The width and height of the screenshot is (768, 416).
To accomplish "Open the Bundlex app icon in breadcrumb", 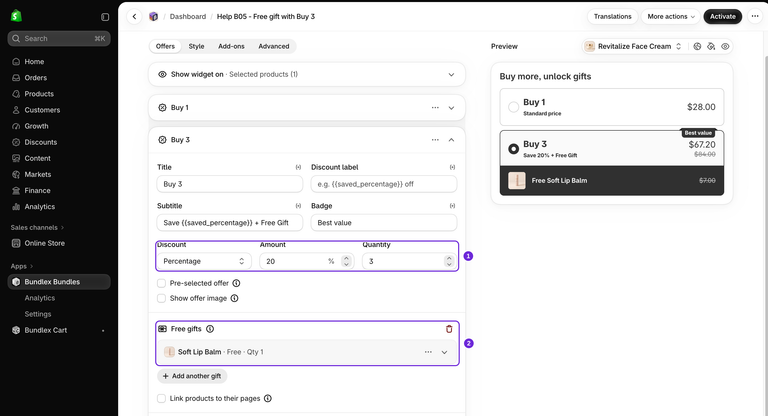I will click(x=154, y=17).
